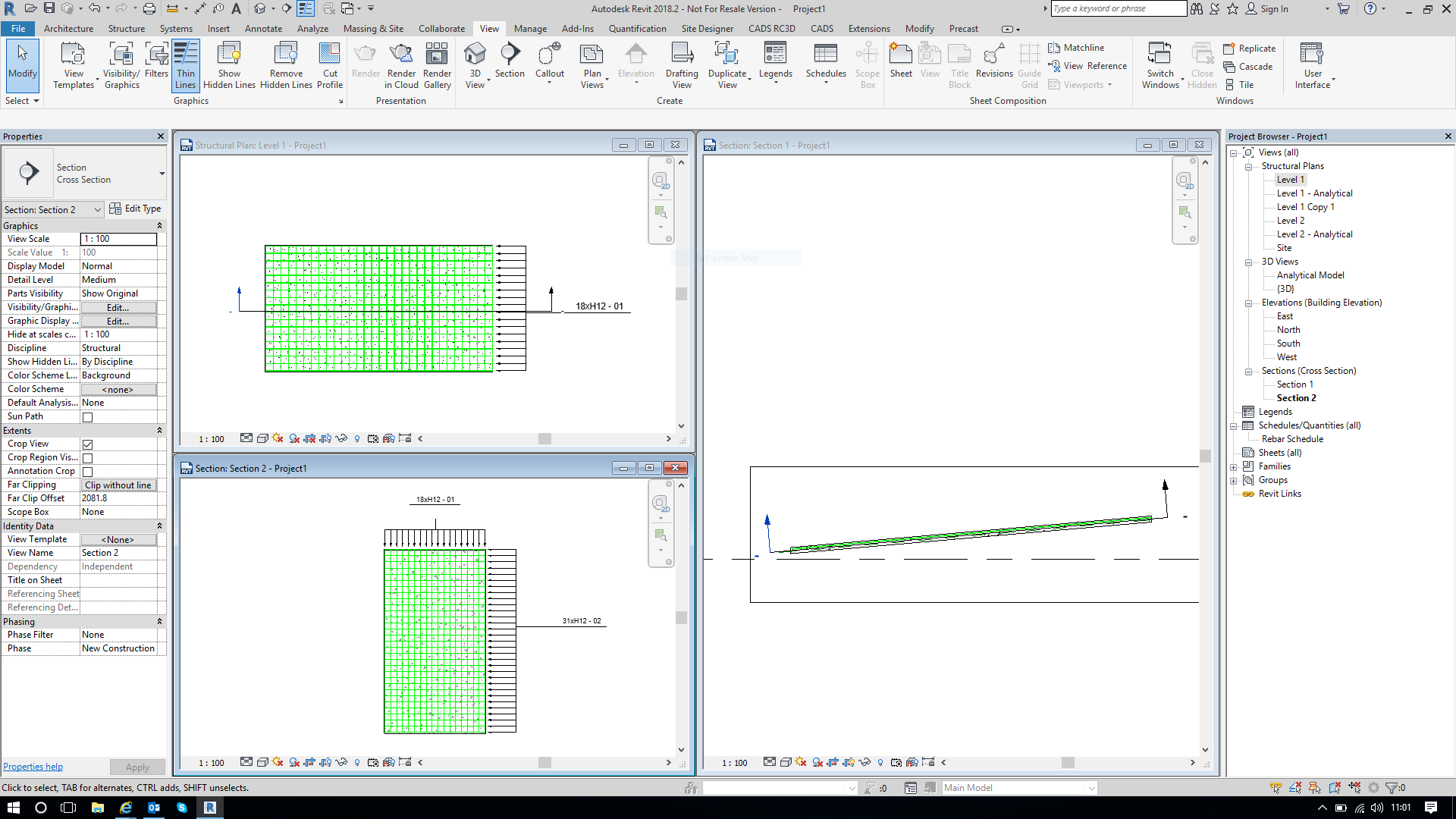1456x819 pixels.
Task: Expand the Families tree node
Action: 1235,466
